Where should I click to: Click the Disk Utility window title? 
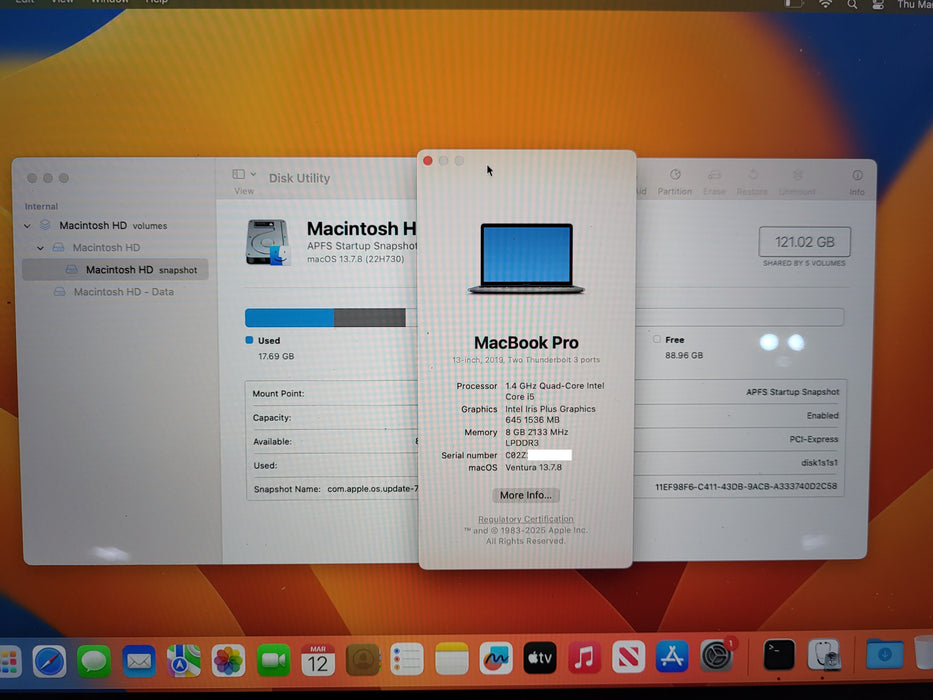(x=299, y=178)
